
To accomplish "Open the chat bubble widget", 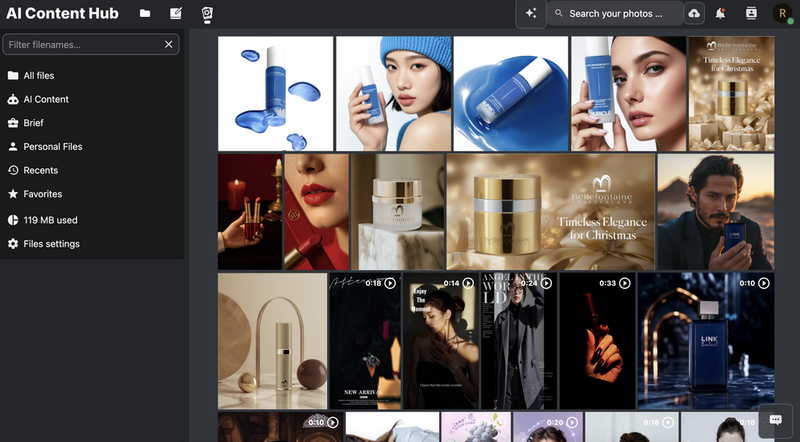I will point(776,420).
